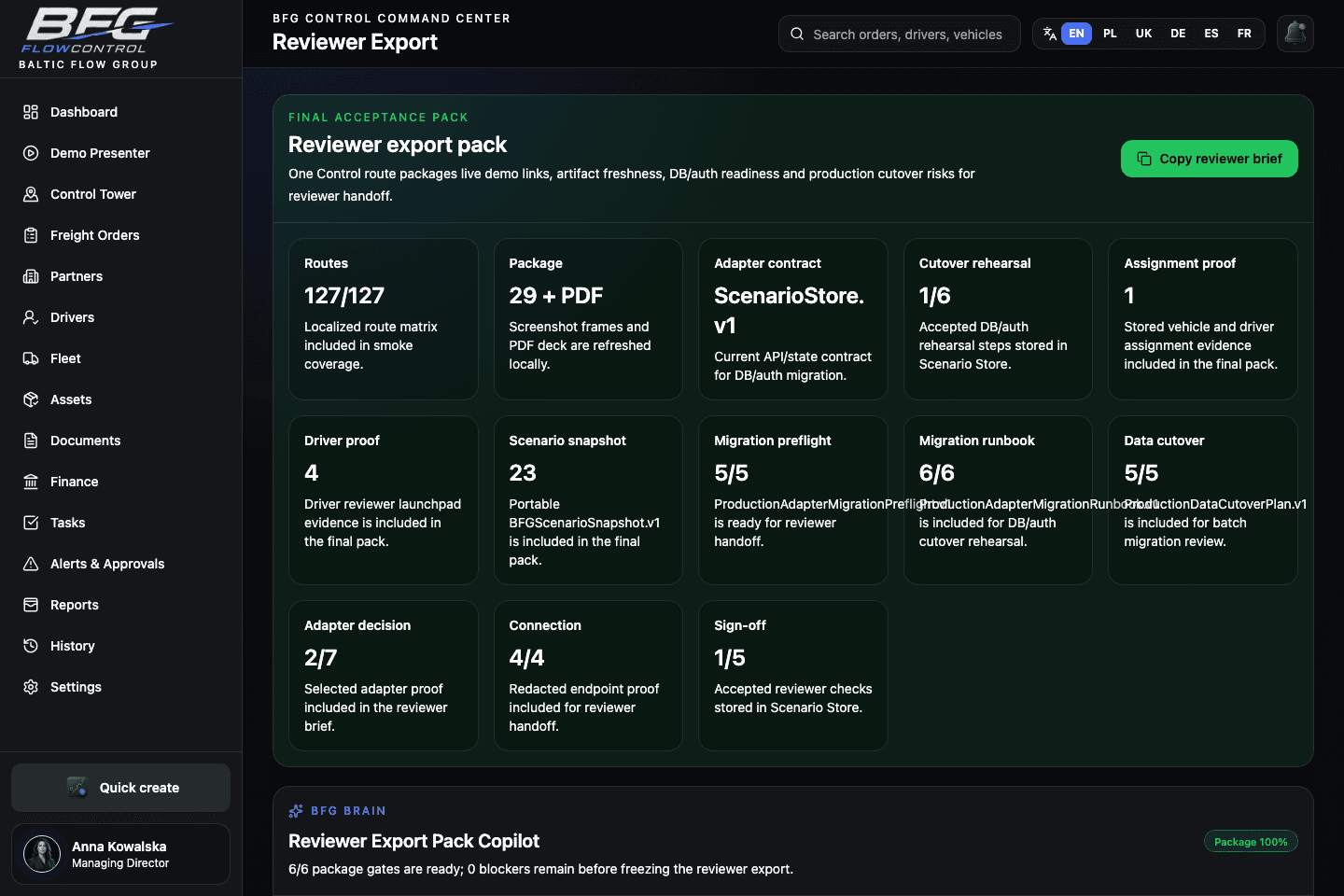Switch language to PL
This screenshot has height=896, width=1344.
tap(1110, 34)
